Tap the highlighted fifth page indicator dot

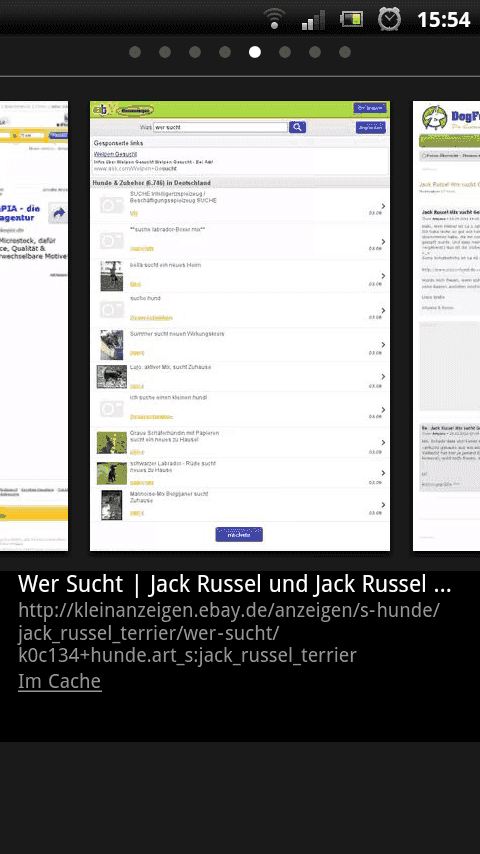tap(255, 52)
